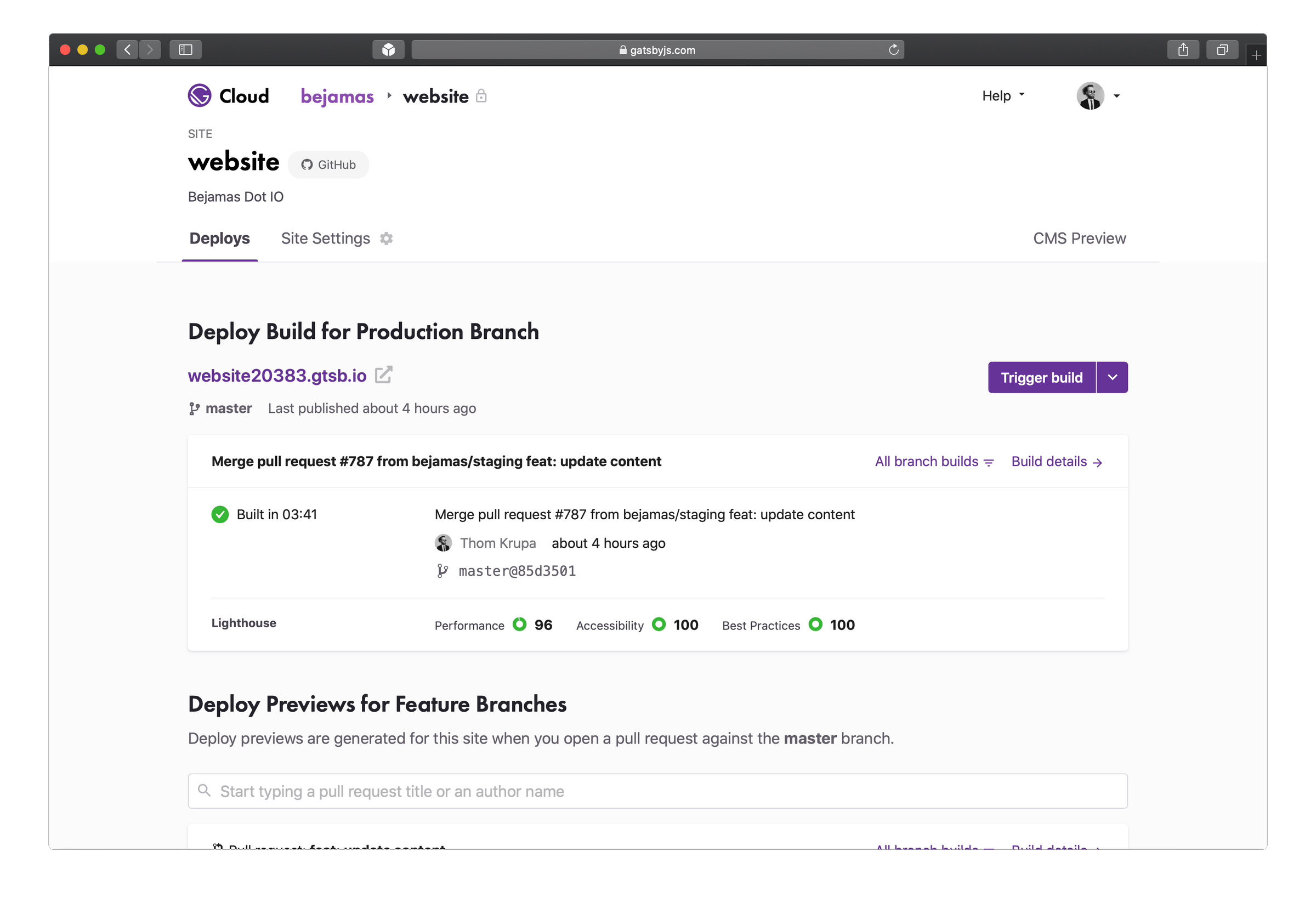Show Safari tab overview icon
The width and height of the screenshot is (1316, 914).
(1222, 50)
